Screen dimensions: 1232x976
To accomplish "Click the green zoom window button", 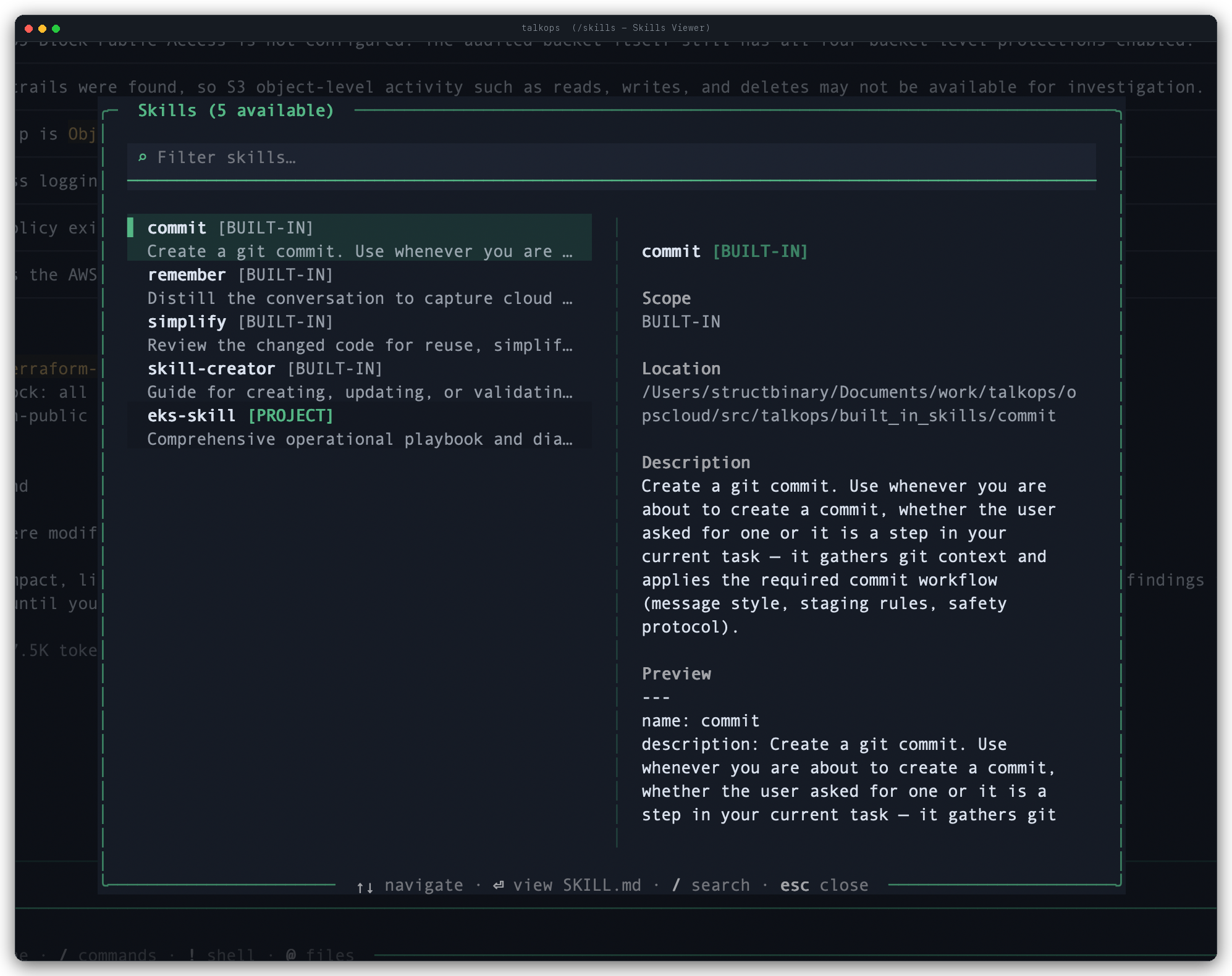I will (56, 28).
